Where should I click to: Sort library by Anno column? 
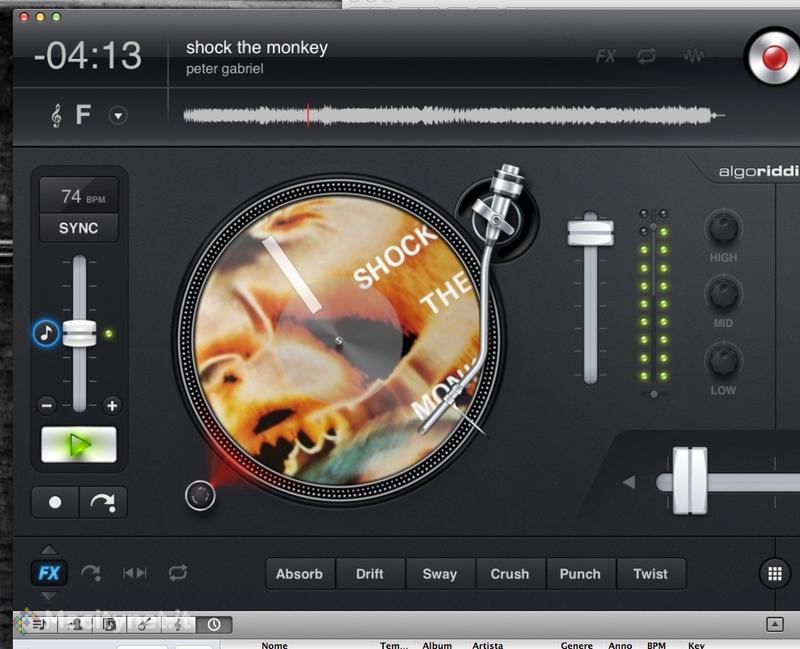620,645
